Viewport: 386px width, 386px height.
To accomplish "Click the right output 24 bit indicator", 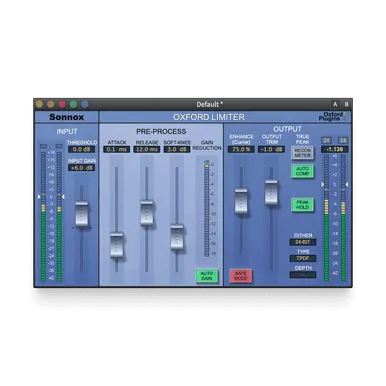I will coord(343,140).
